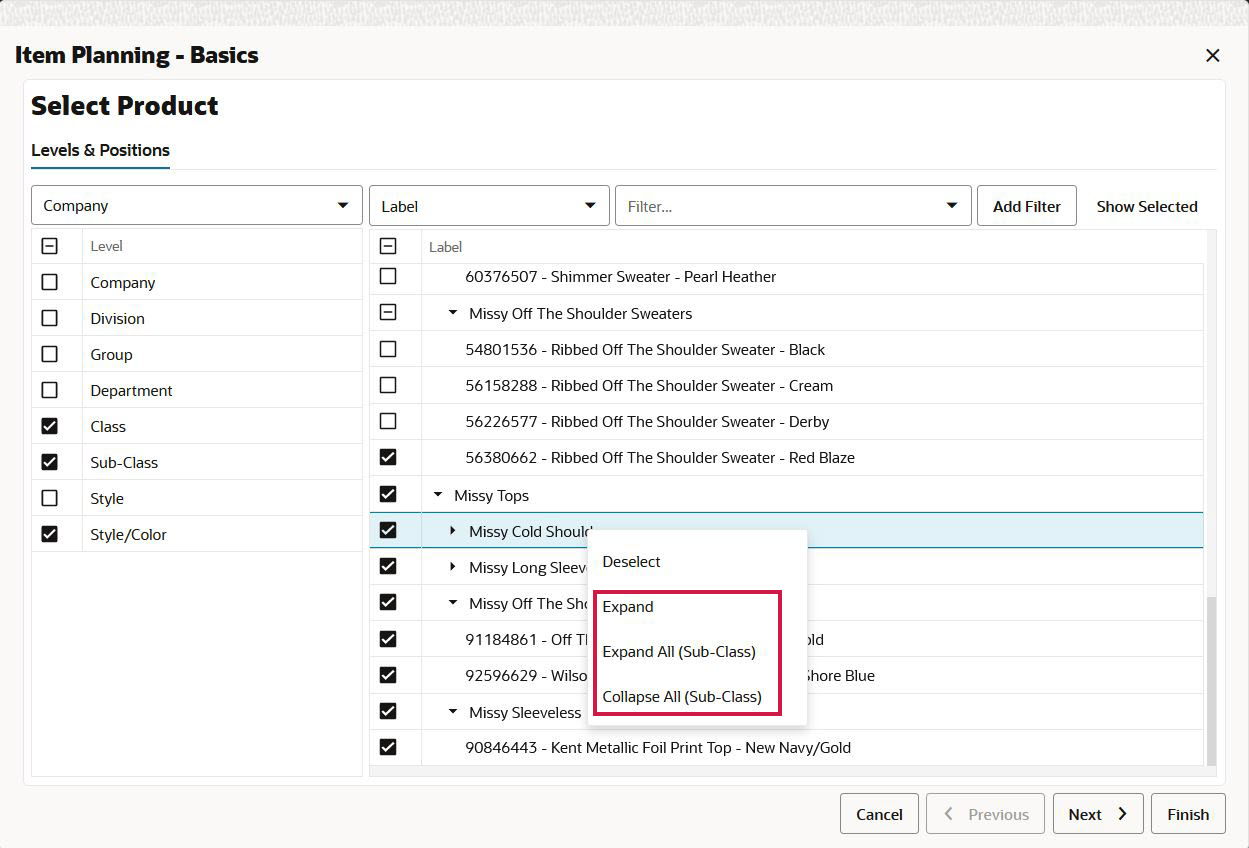Select 60376507 Shimmer Sweater Pearl Heather row

click(x=786, y=276)
